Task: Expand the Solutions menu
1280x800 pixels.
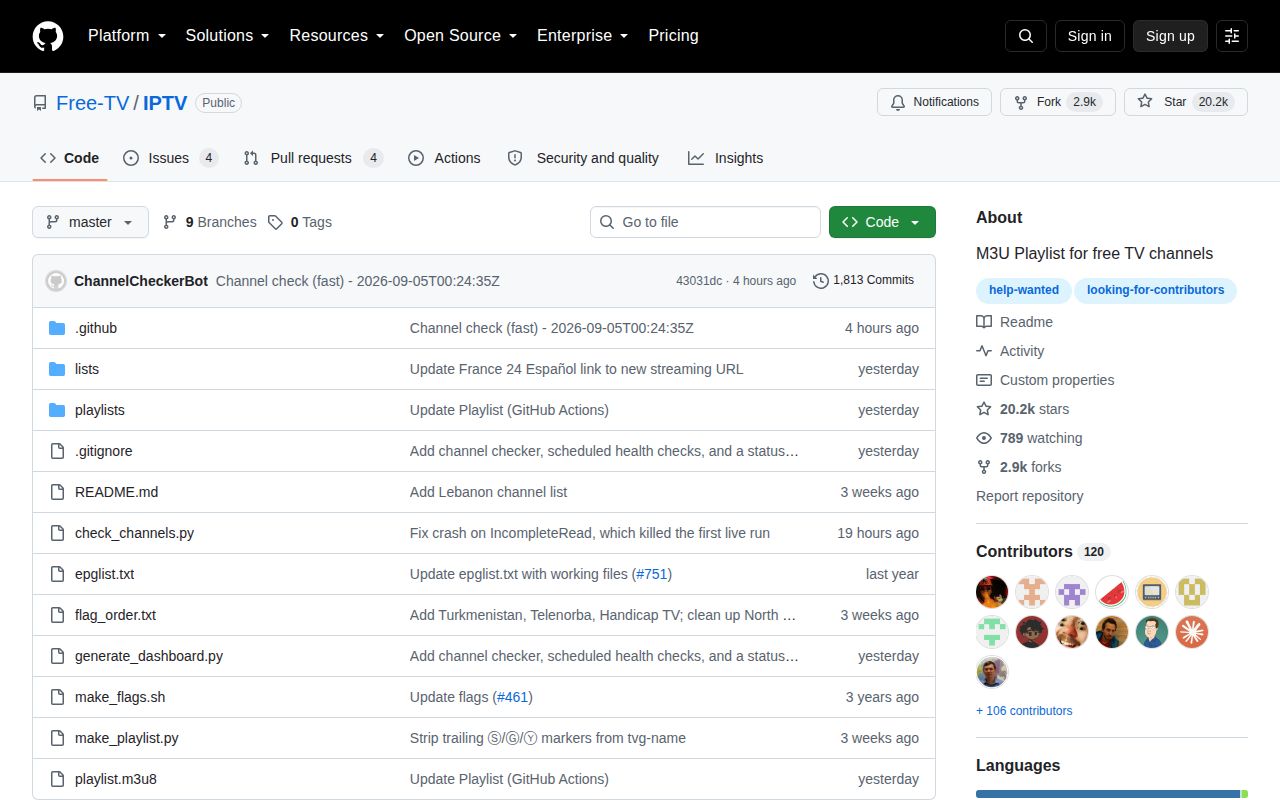Action: pos(228,36)
